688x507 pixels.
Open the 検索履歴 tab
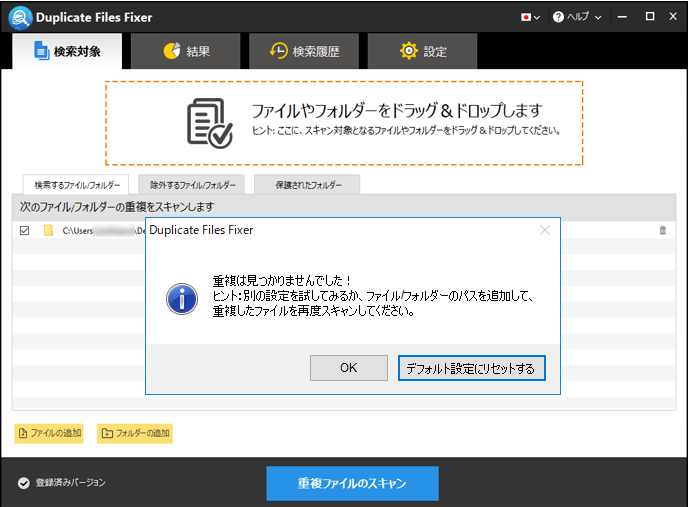point(304,51)
